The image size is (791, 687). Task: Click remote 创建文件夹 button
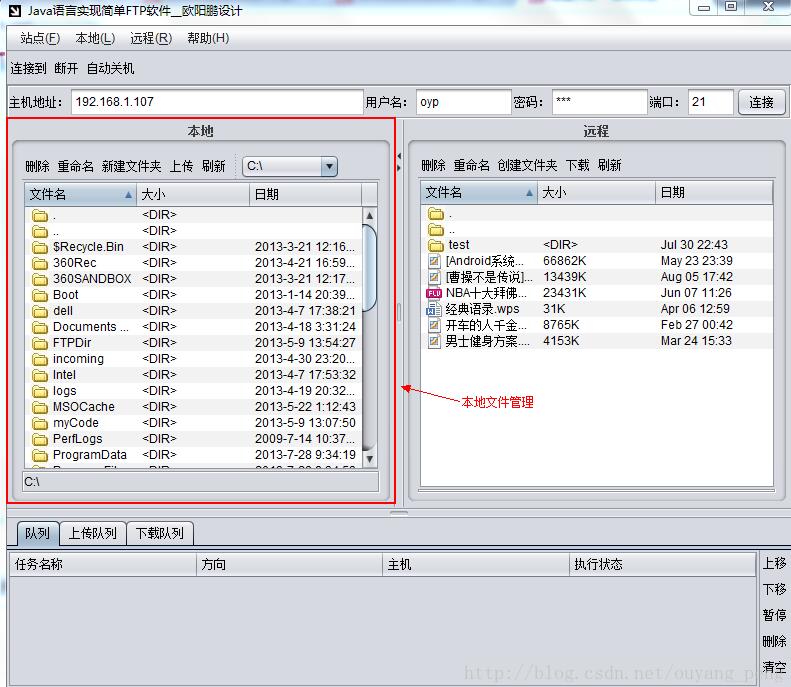click(527, 165)
